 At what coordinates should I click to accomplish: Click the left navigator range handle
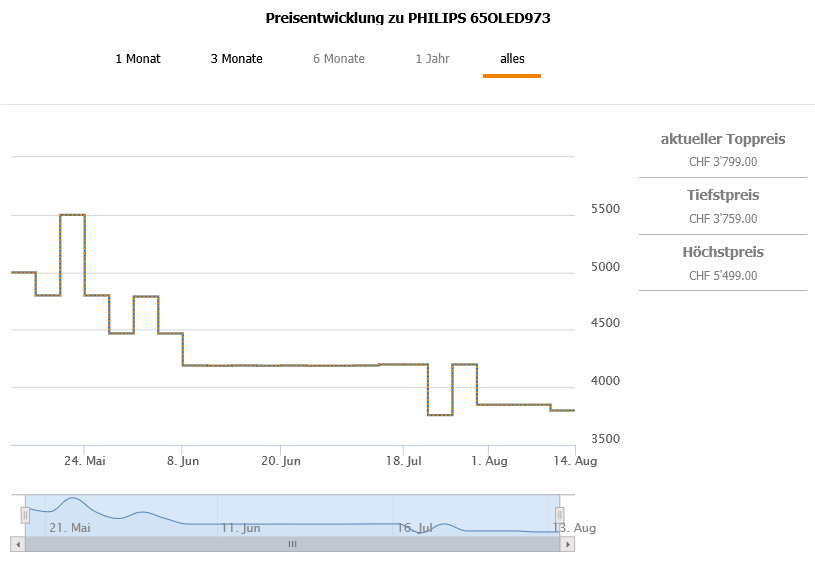[25, 515]
